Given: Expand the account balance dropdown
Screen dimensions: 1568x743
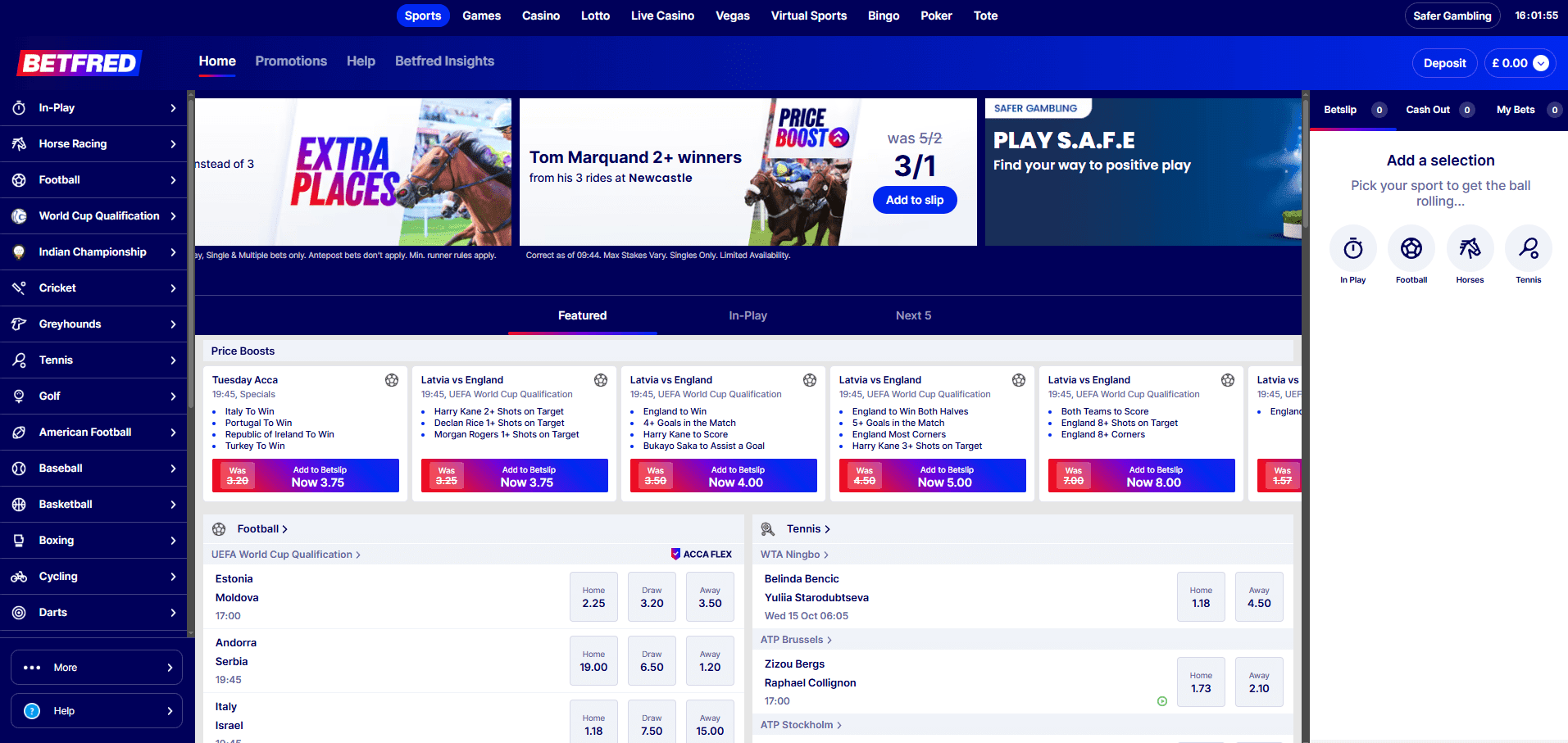Looking at the screenshot, I should coord(1541,63).
